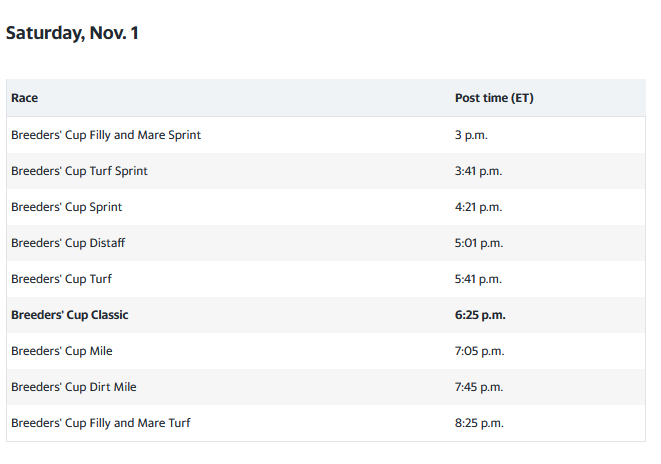This screenshot has height=464, width=661.
Task: Select the Breeders' Cup Mile race
Action: coord(62,351)
